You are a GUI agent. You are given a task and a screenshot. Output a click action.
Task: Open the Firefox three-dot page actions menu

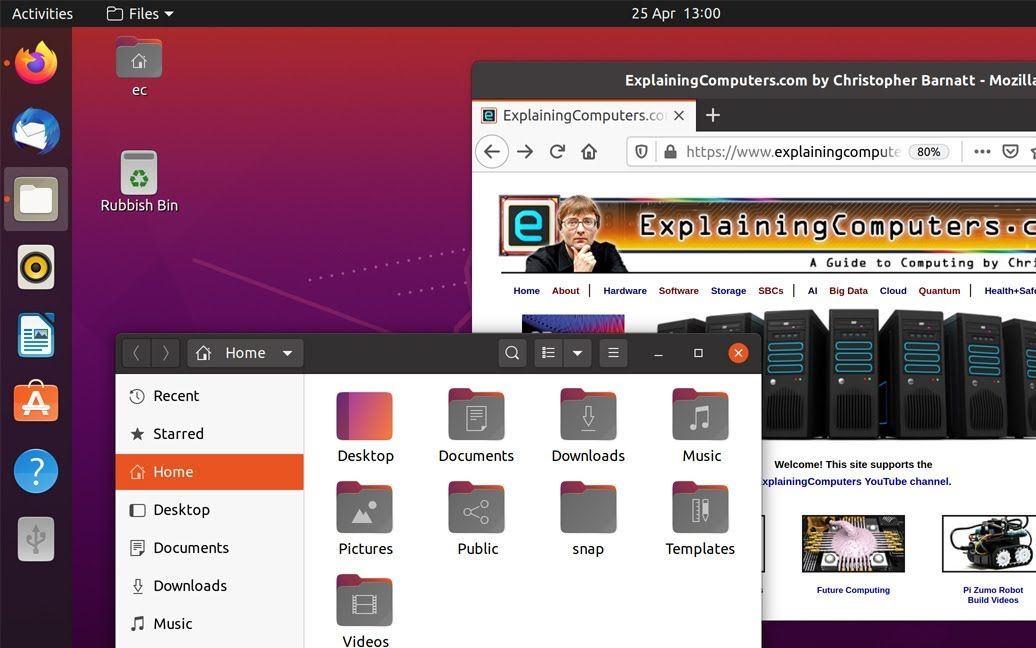[x=983, y=151]
